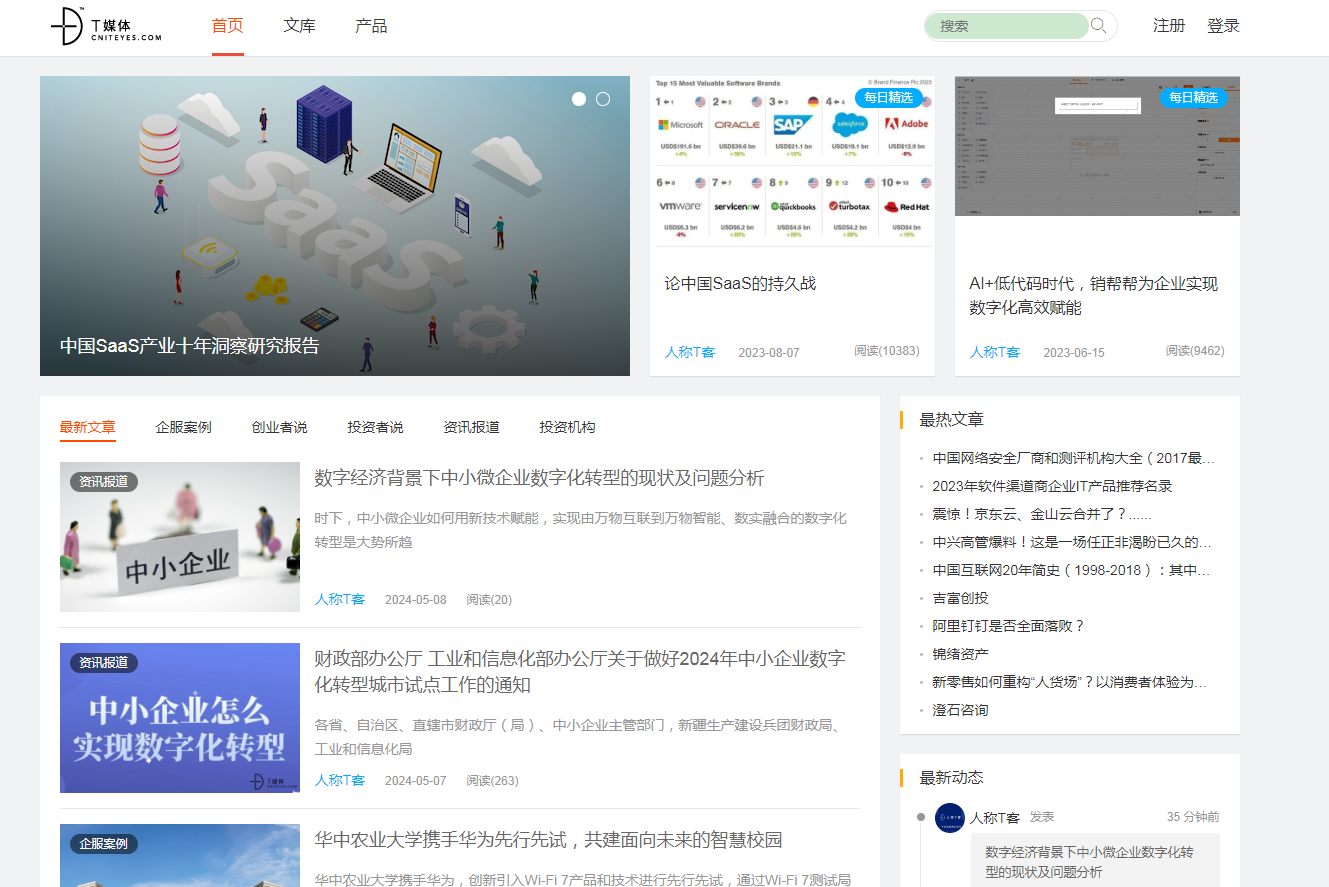This screenshot has height=887, width=1329.
Task: Open article 论中国SaaS的持久战
Action: click(740, 283)
